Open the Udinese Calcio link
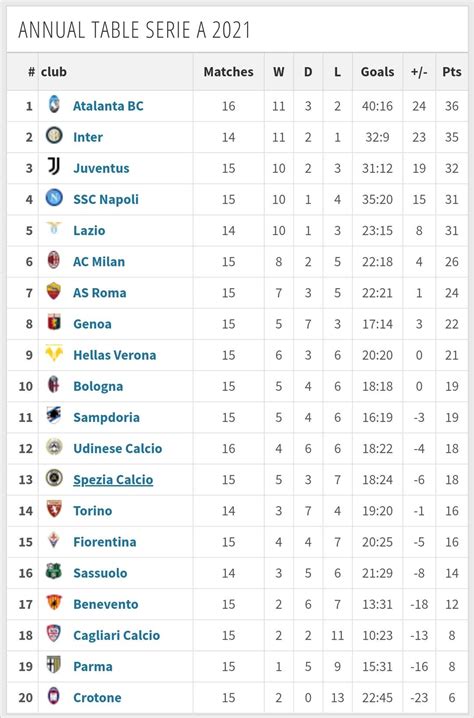Image resolution: width=474 pixels, height=718 pixels. point(118,448)
